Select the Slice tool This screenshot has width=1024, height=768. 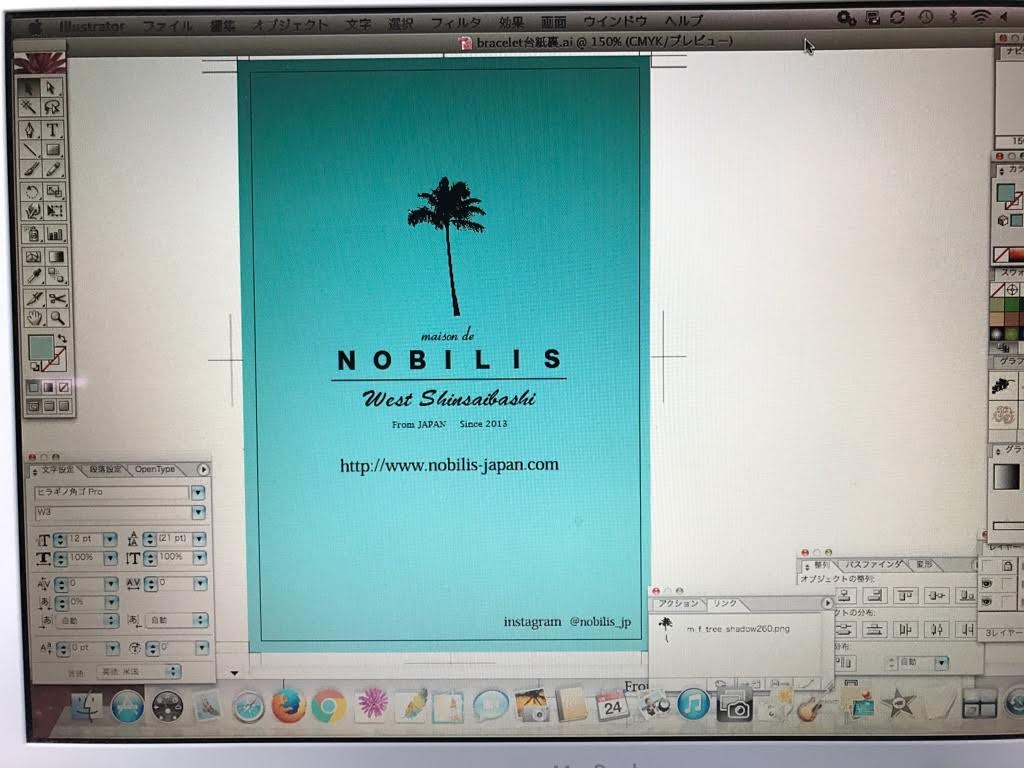[x=34, y=298]
